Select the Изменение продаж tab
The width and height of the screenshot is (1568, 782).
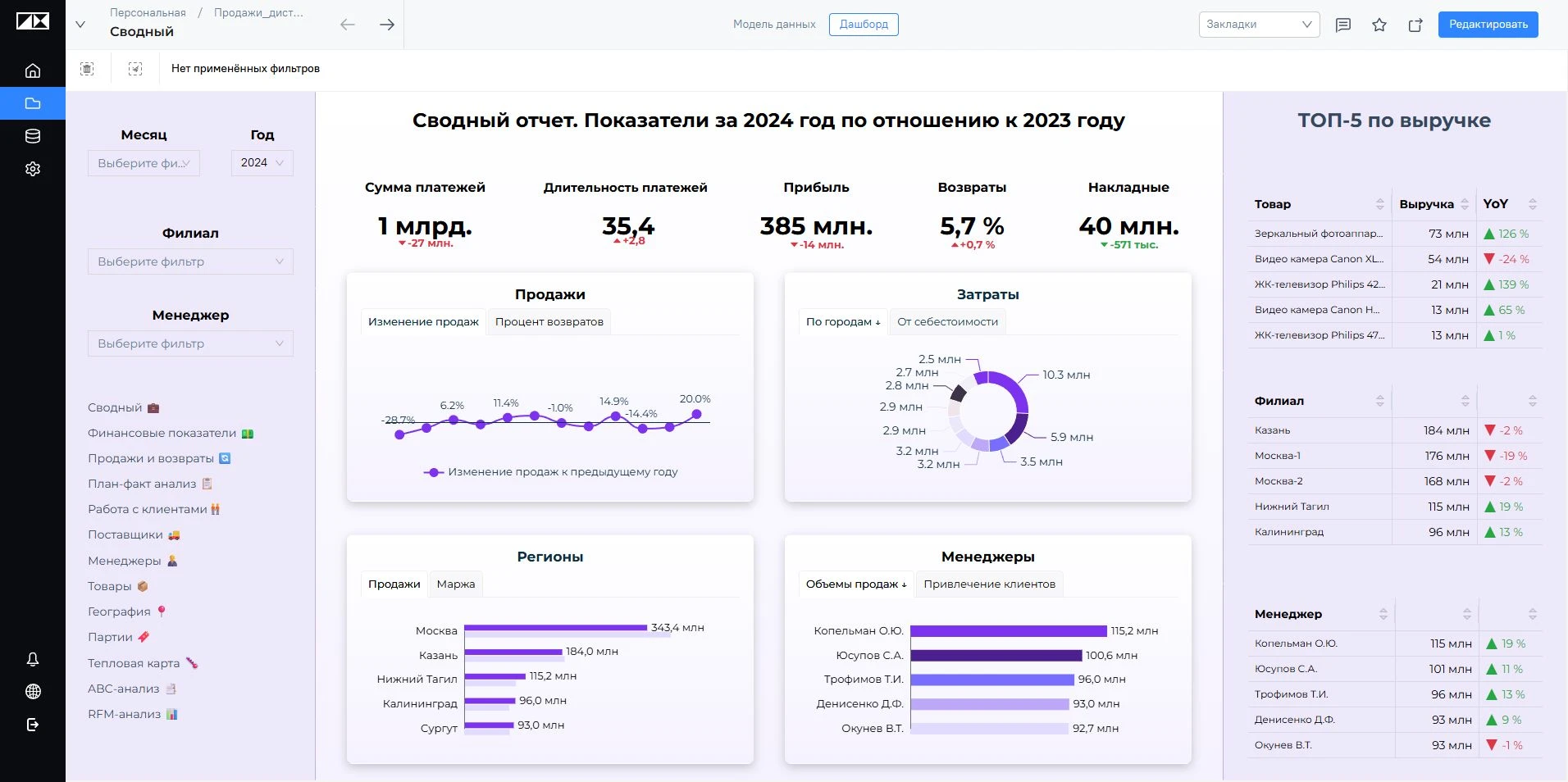[423, 321]
